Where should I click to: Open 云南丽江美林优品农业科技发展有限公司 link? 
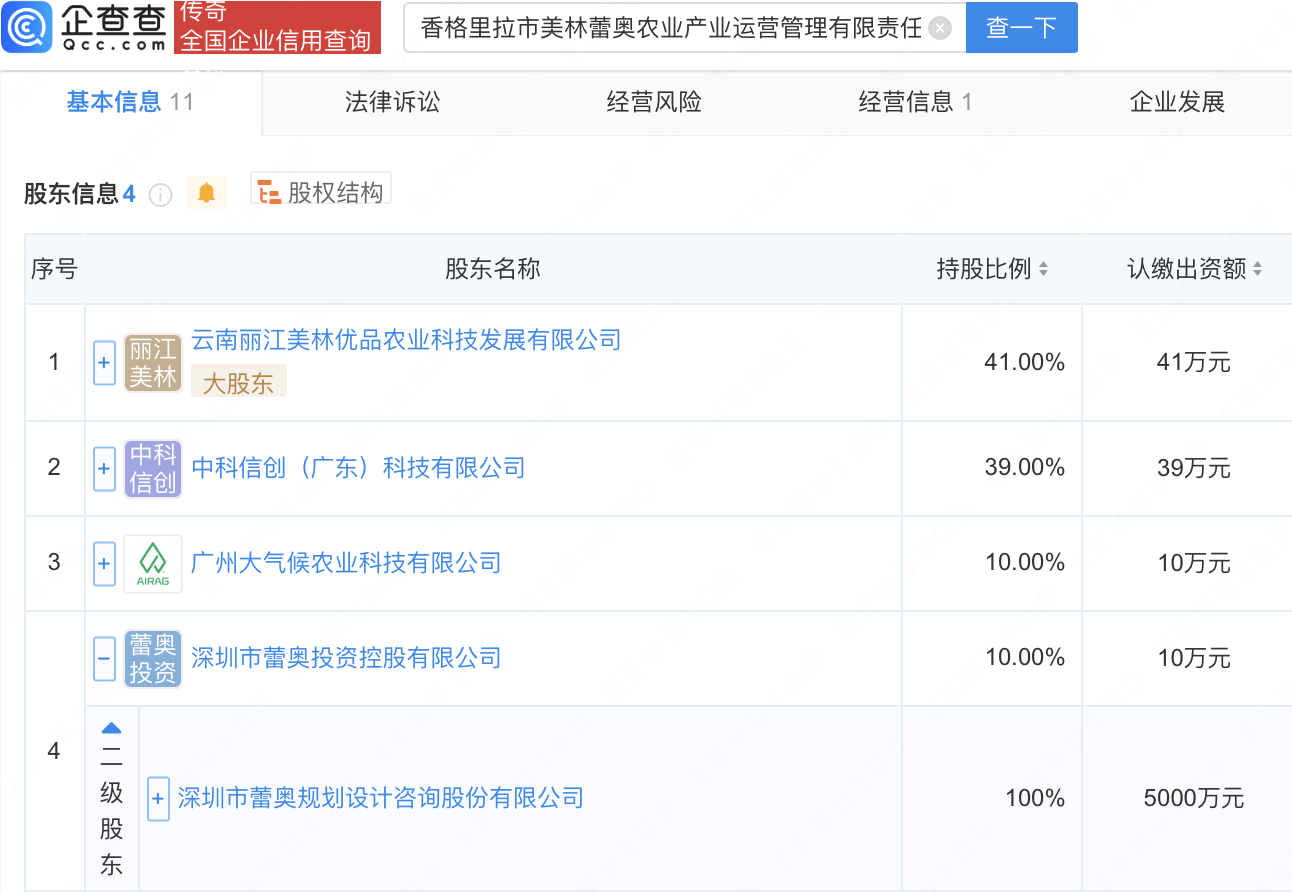406,340
